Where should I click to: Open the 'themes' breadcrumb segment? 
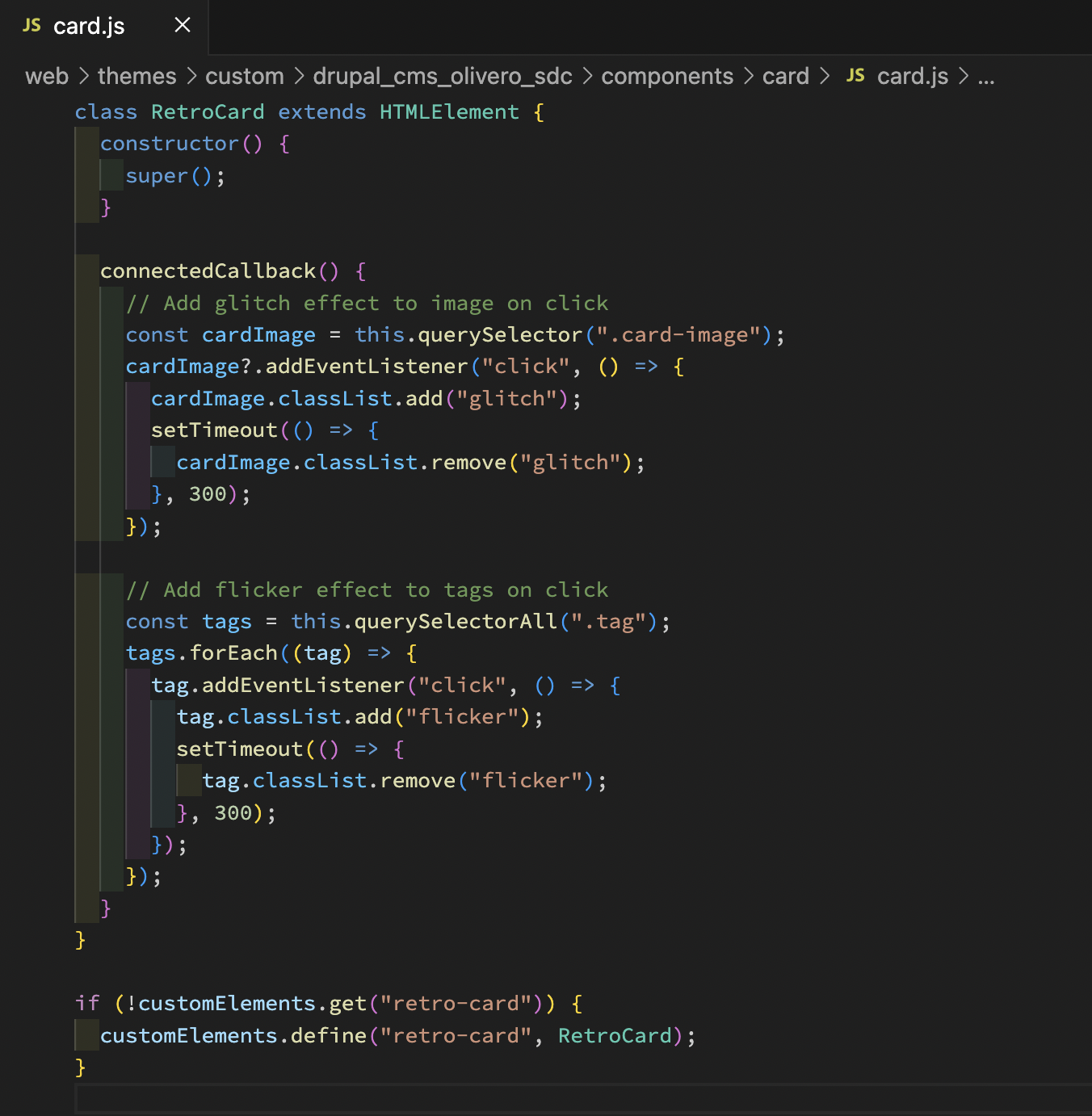136,77
